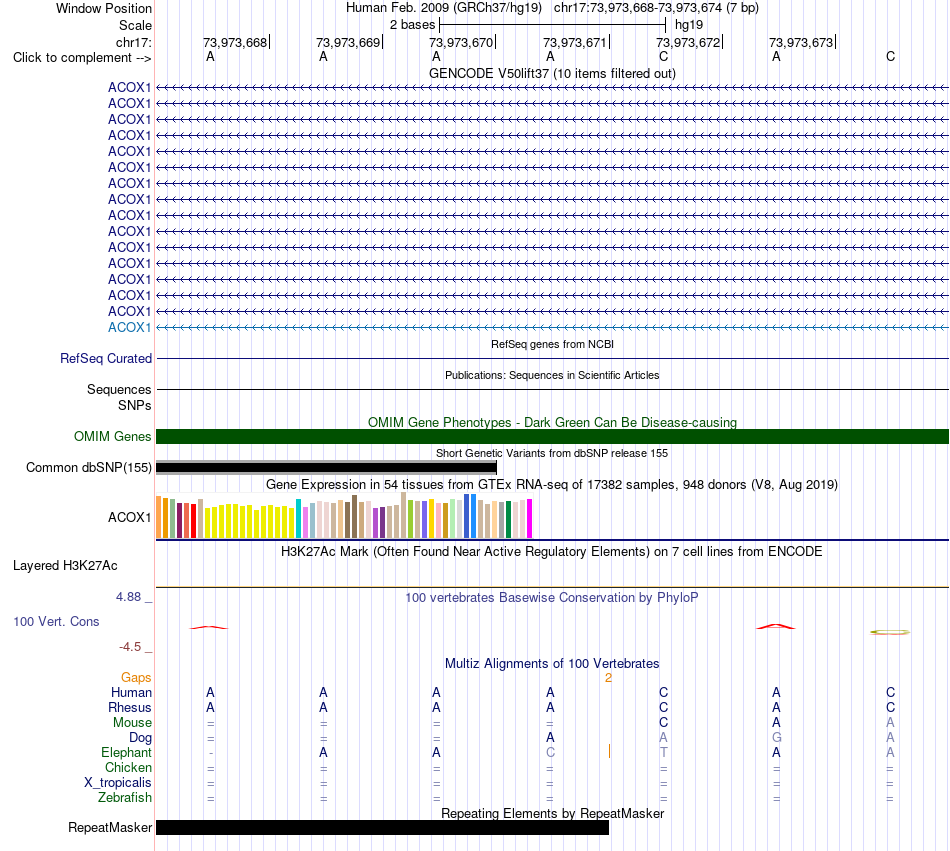Viewport: 950px width, 851px height.
Task: Select the X_tropicalis species label
Action: point(118,783)
